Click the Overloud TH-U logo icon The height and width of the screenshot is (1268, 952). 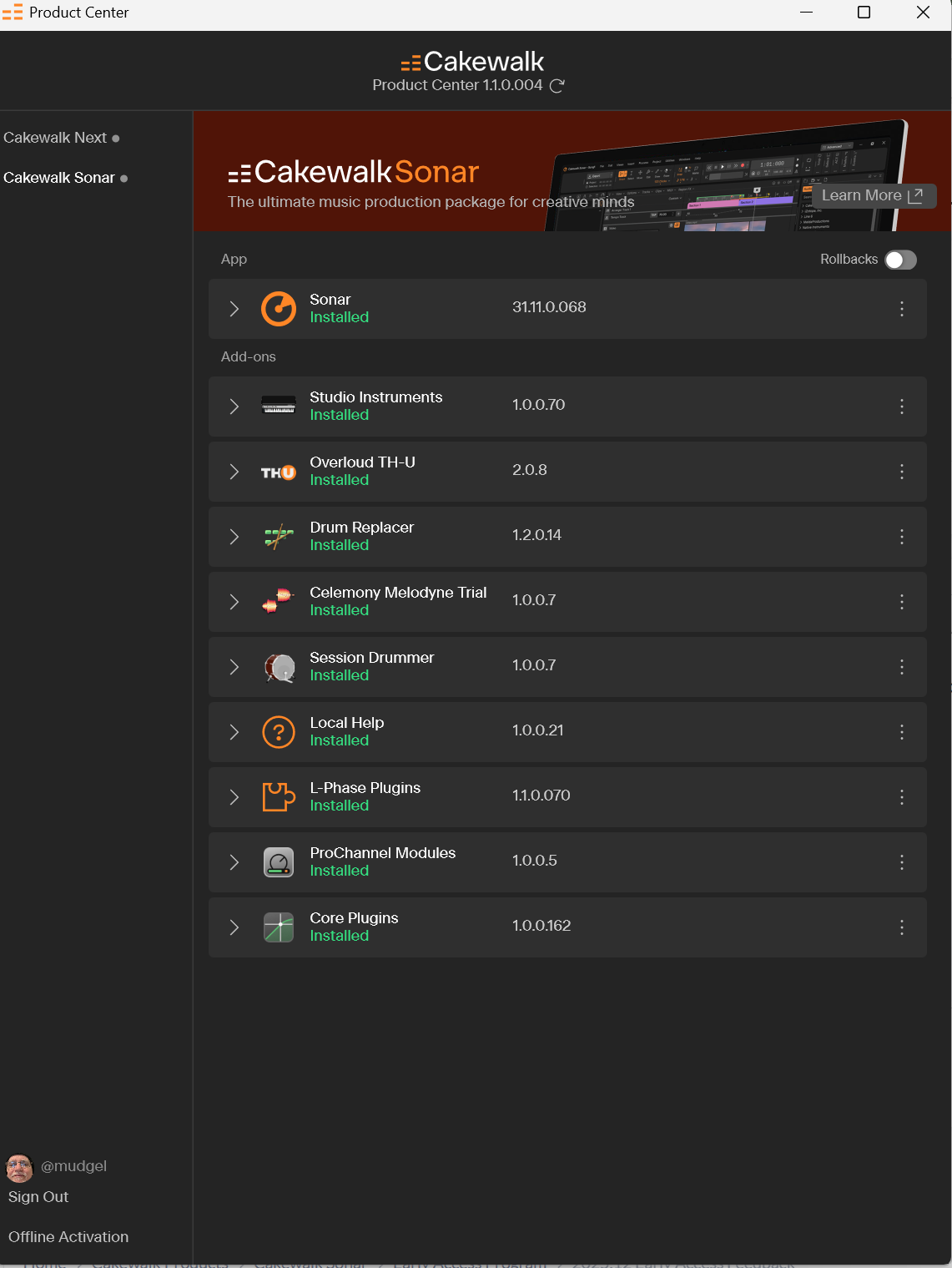pyautogui.click(x=279, y=472)
